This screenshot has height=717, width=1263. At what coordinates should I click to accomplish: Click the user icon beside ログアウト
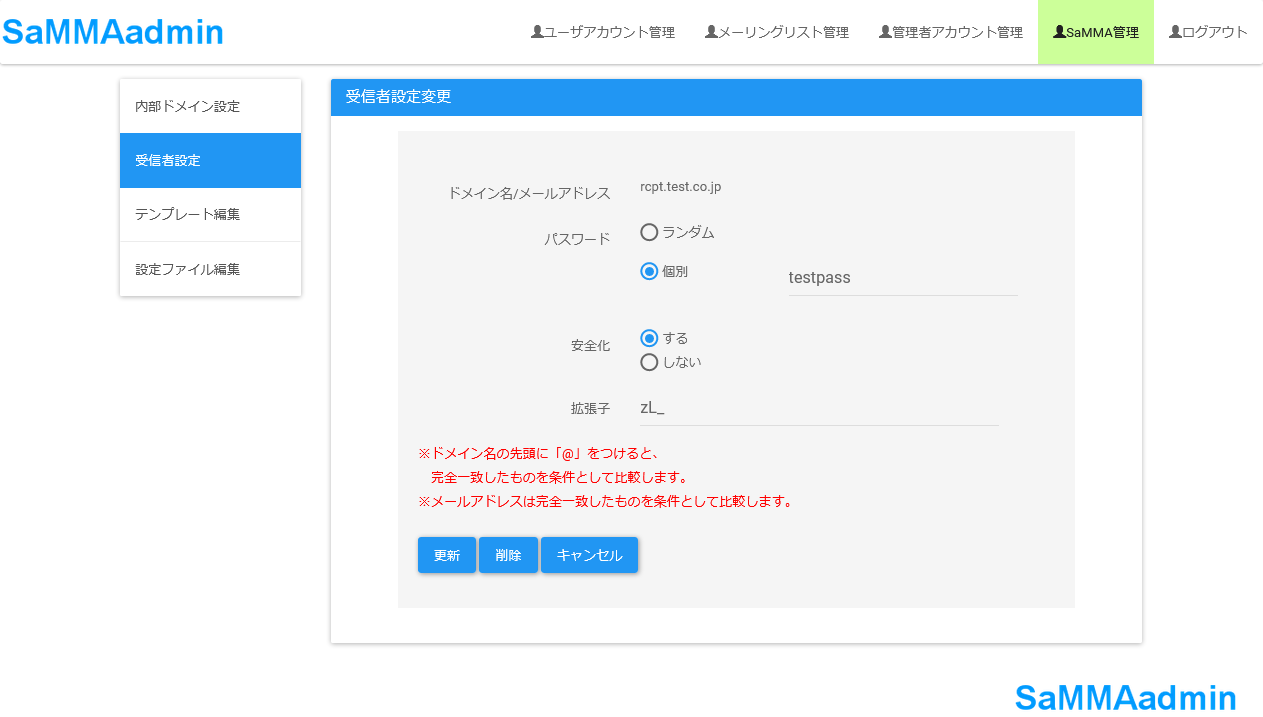(x=1175, y=32)
